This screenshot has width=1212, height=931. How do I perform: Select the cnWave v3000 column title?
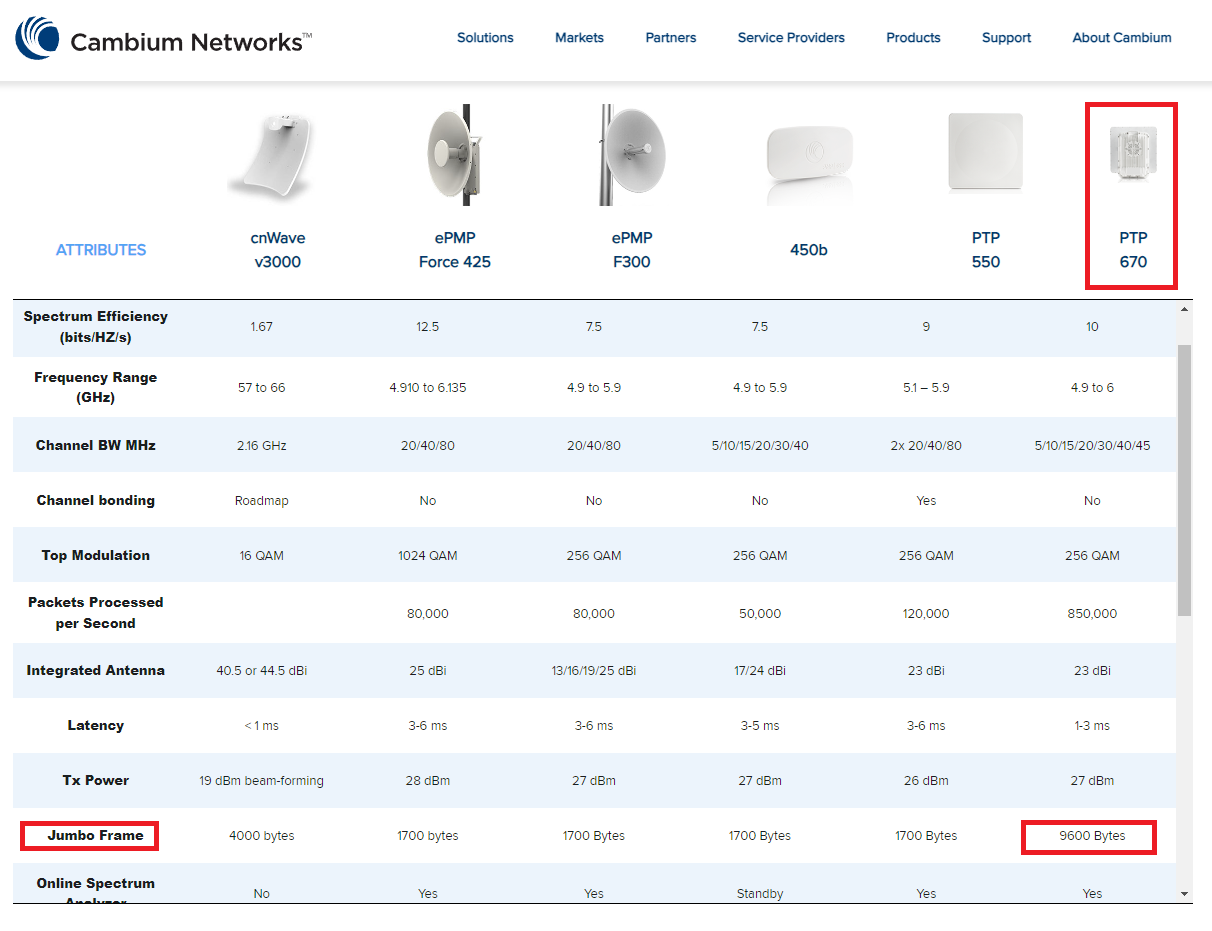point(276,250)
